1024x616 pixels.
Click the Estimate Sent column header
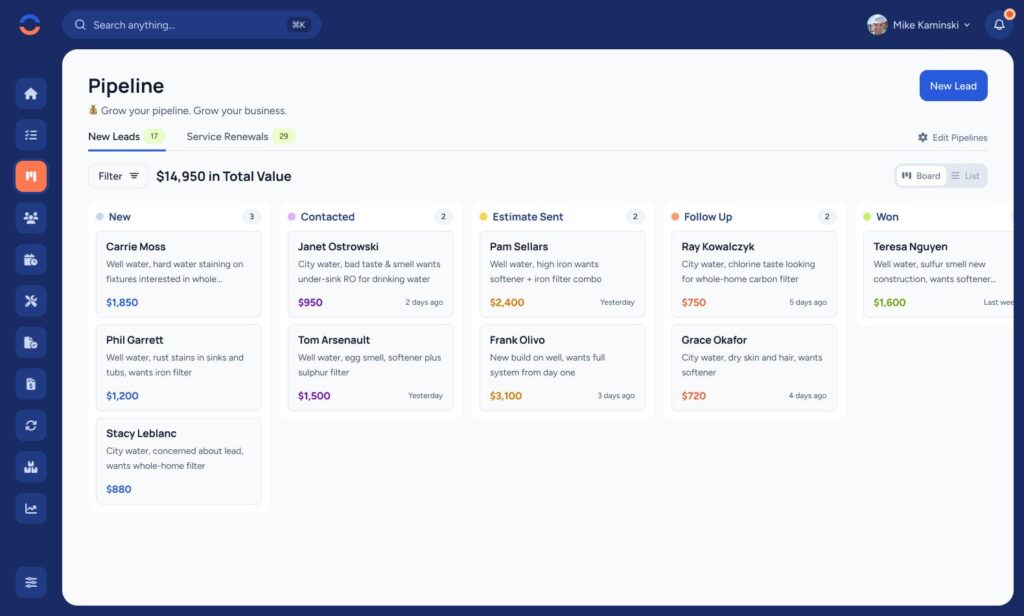(528, 217)
